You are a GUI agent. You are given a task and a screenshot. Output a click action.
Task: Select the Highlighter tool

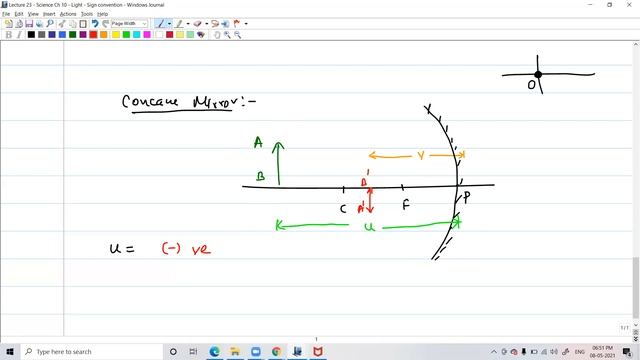point(179,24)
